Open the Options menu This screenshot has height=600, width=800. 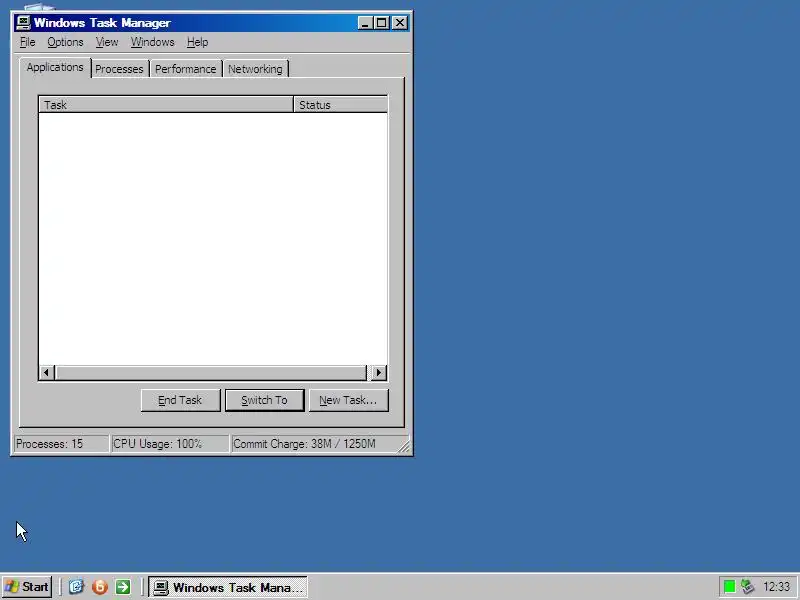[x=65, y=42]
